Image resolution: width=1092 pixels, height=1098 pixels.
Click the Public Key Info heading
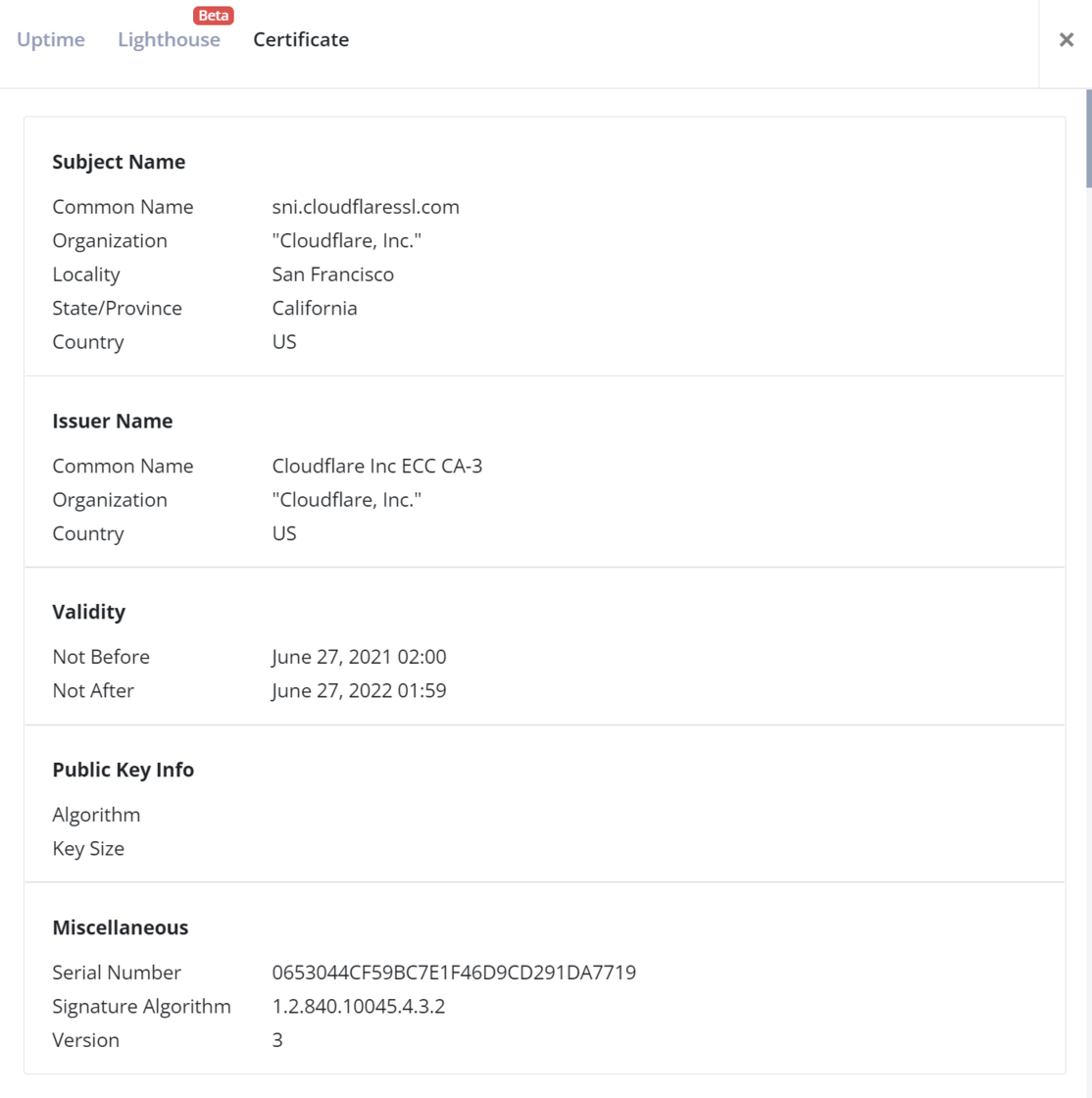pos(124,770)
